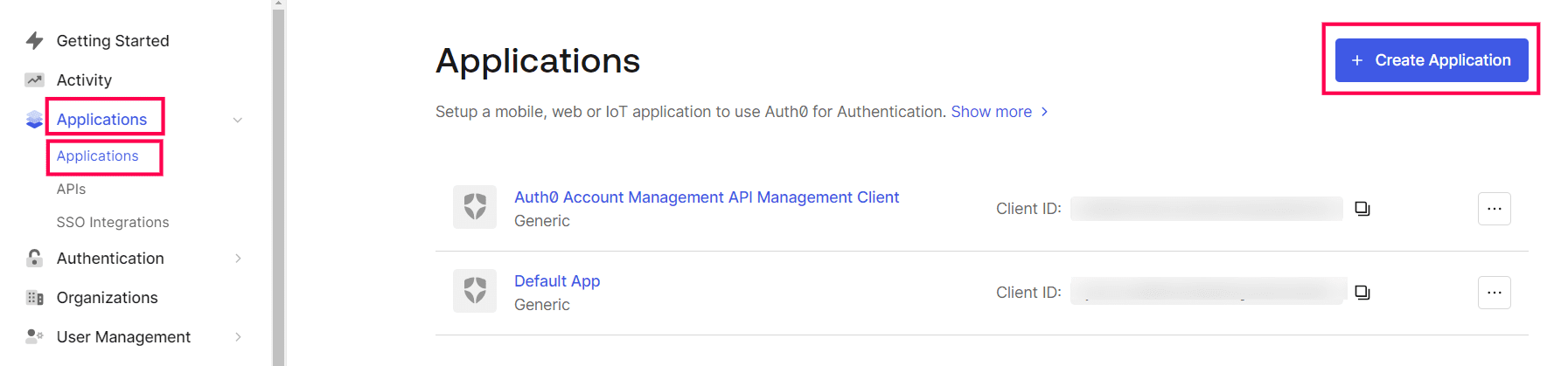Open the Default App link
This screenshot has height=366, width=1568.
[x=557, y=281]
